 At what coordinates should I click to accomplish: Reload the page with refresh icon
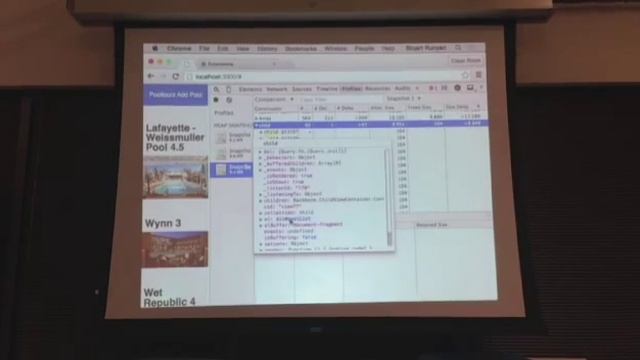click(176, 76)
